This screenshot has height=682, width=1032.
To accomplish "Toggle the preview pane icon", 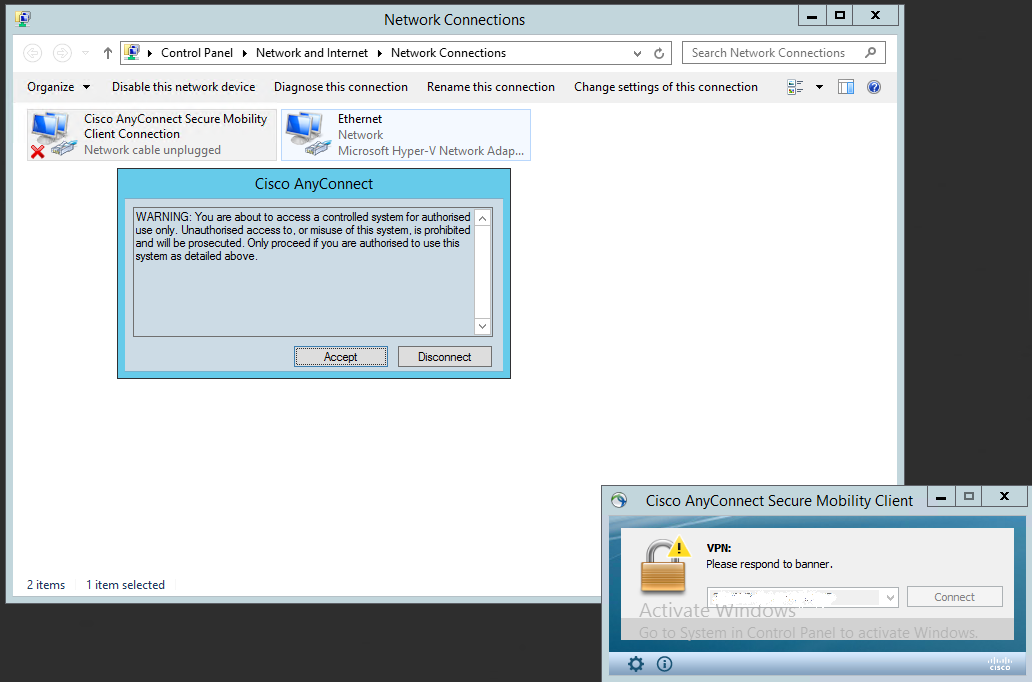I will point(846,87).
